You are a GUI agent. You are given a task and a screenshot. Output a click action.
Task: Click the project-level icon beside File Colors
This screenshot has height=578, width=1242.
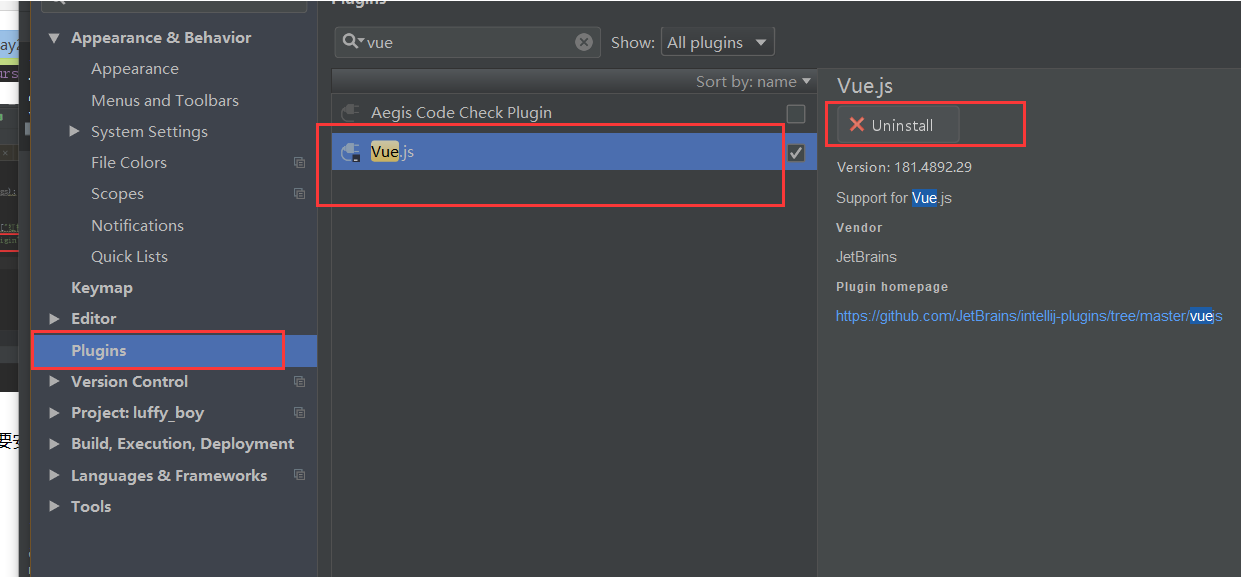coord(299,163)
